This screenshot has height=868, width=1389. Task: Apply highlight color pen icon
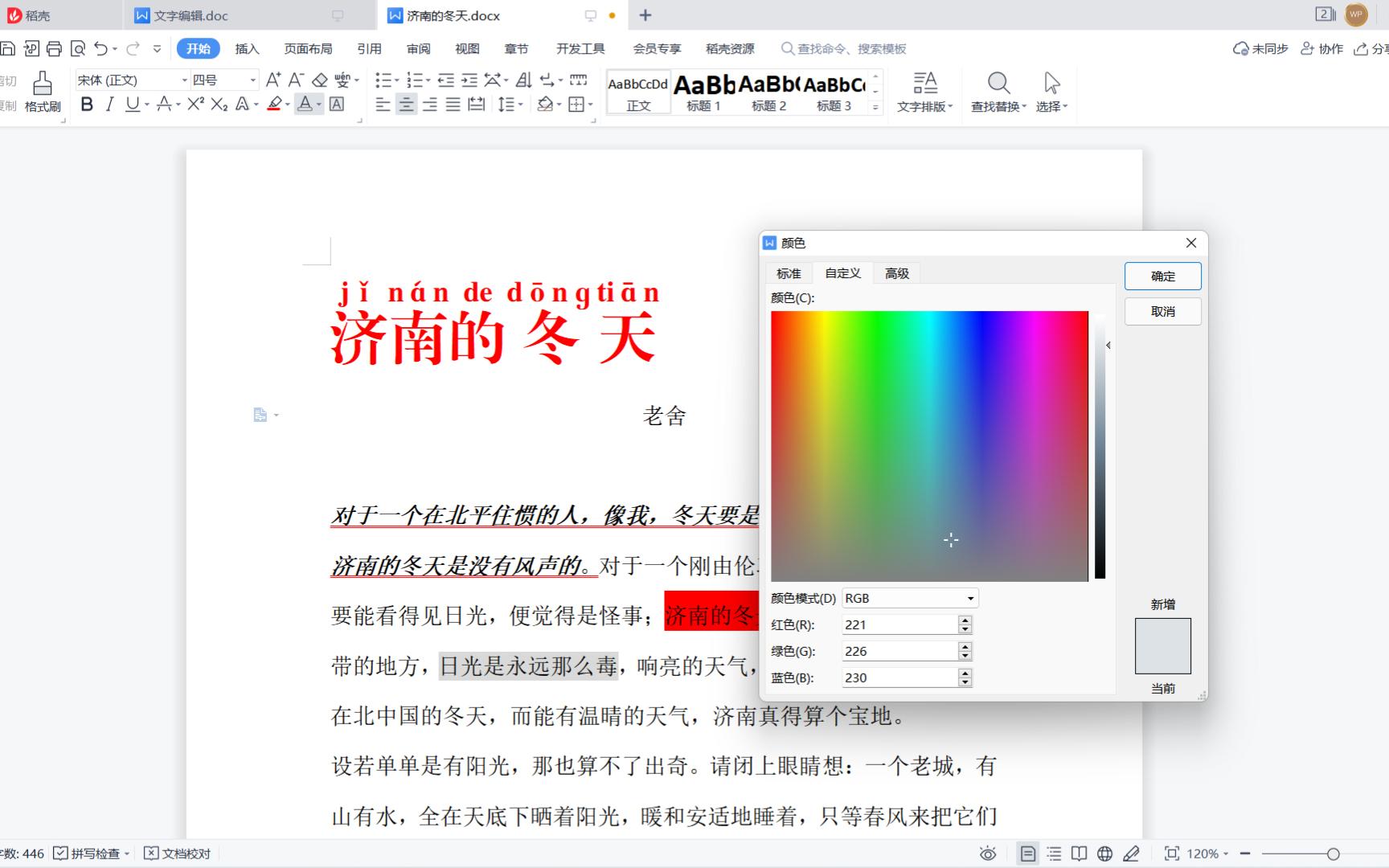[274, 104]
